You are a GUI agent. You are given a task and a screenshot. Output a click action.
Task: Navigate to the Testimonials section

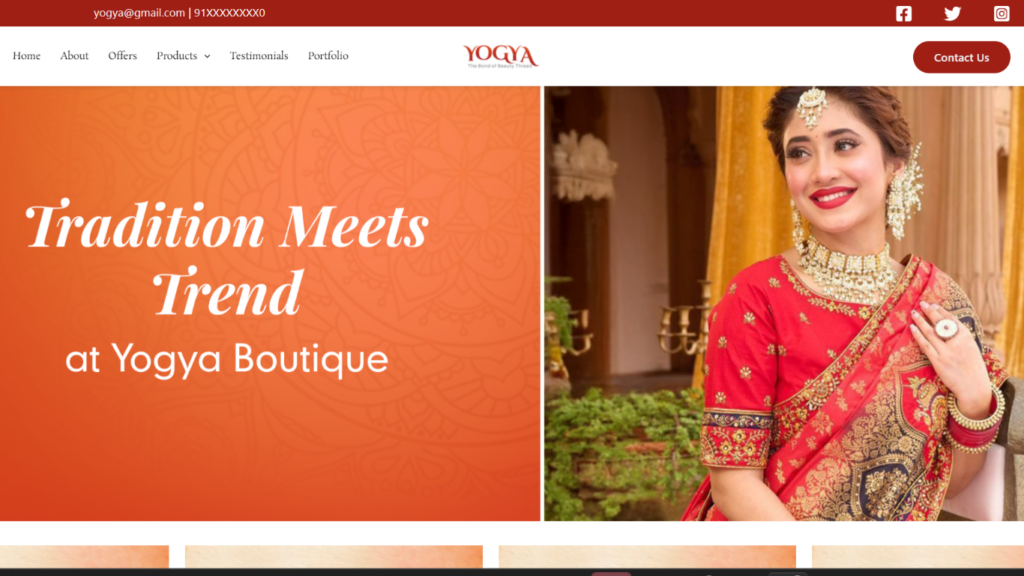coord(259,56)
